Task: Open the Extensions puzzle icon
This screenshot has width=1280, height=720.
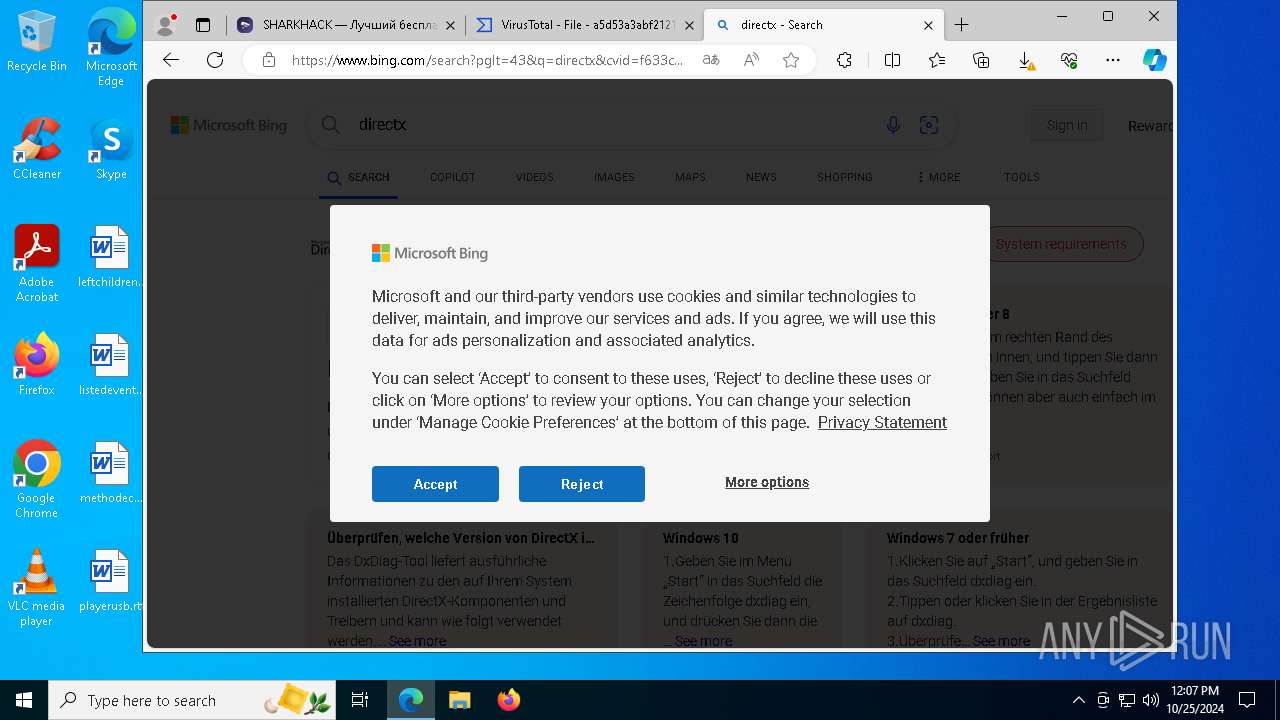Action: [x=844, y=60]
